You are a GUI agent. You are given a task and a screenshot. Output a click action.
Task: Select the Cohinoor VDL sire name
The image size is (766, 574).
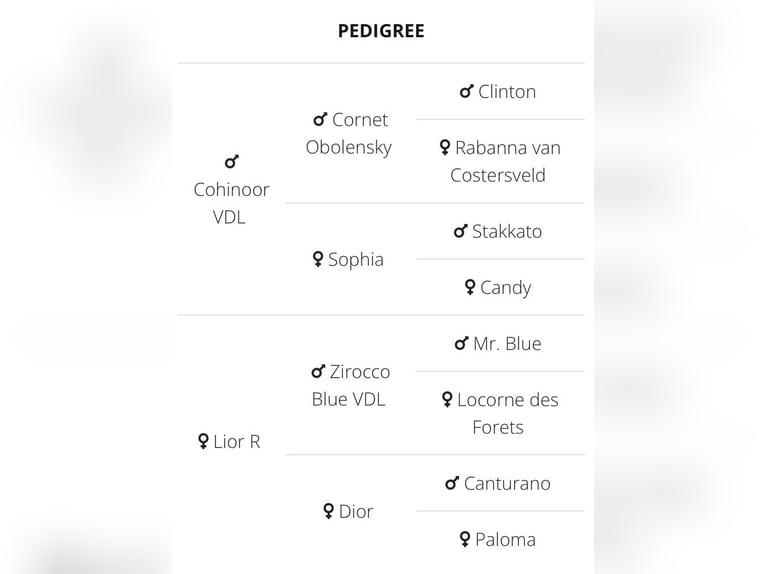tap(231, 203)
